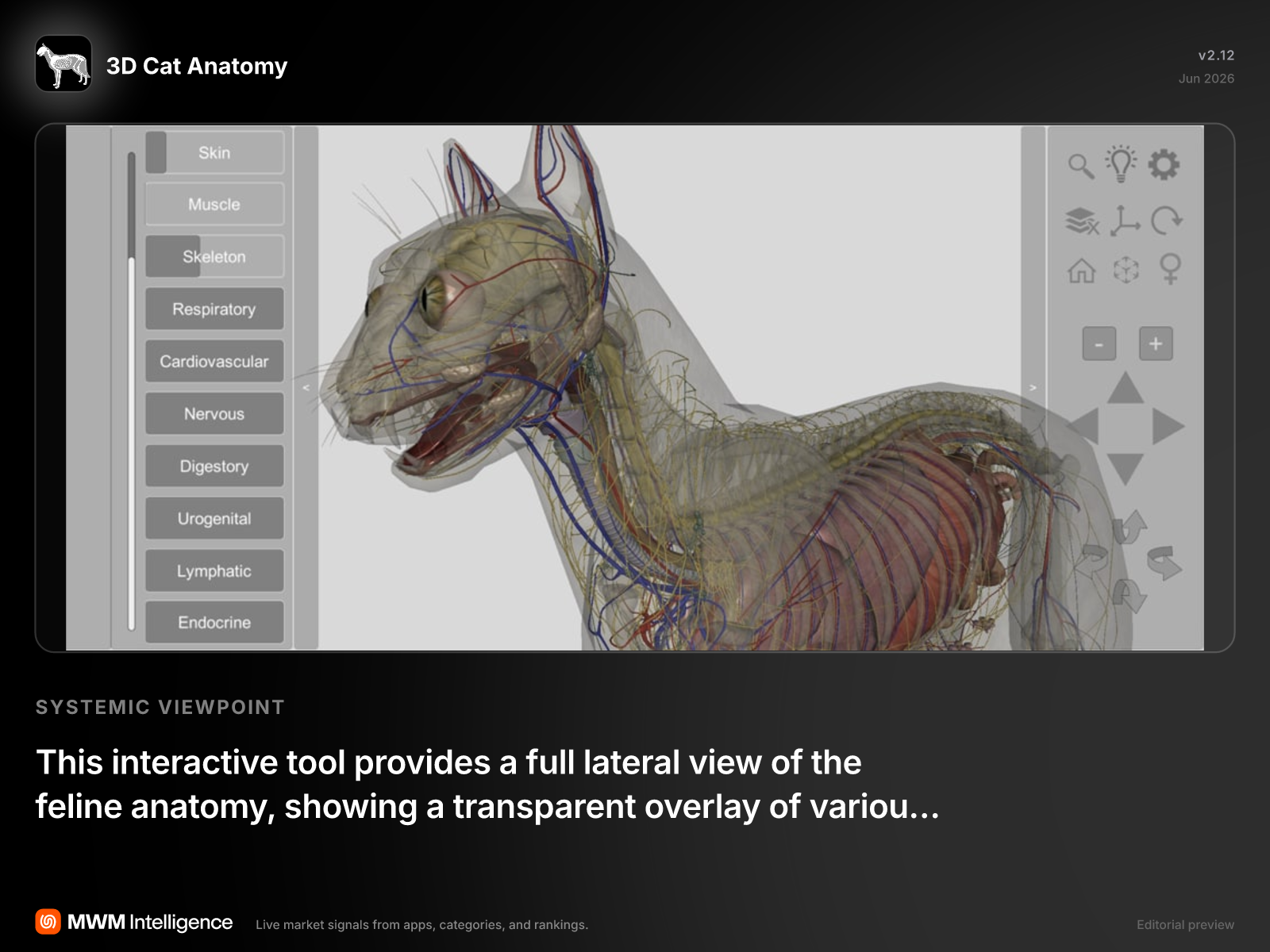Rotate the model right with the right curved arrow
This screenshot has height=952, width=1270.
pos(1164,562)
